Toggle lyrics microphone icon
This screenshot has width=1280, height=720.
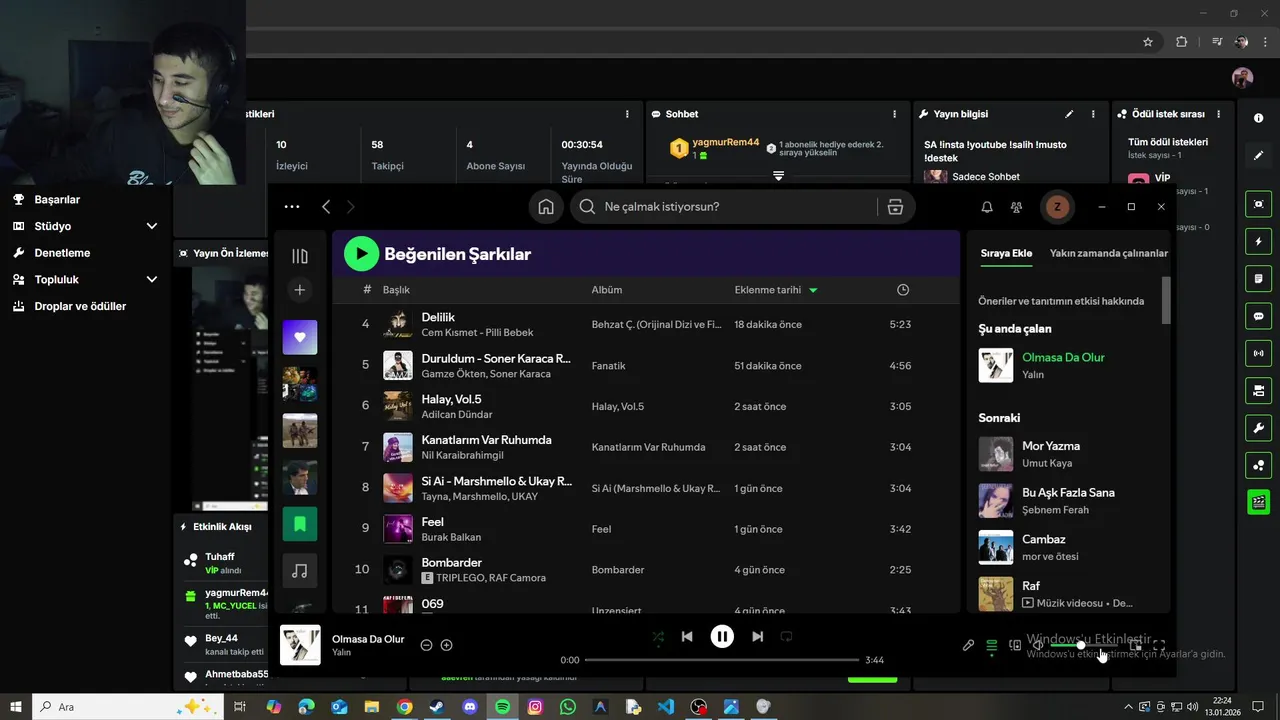pos(968,646)
